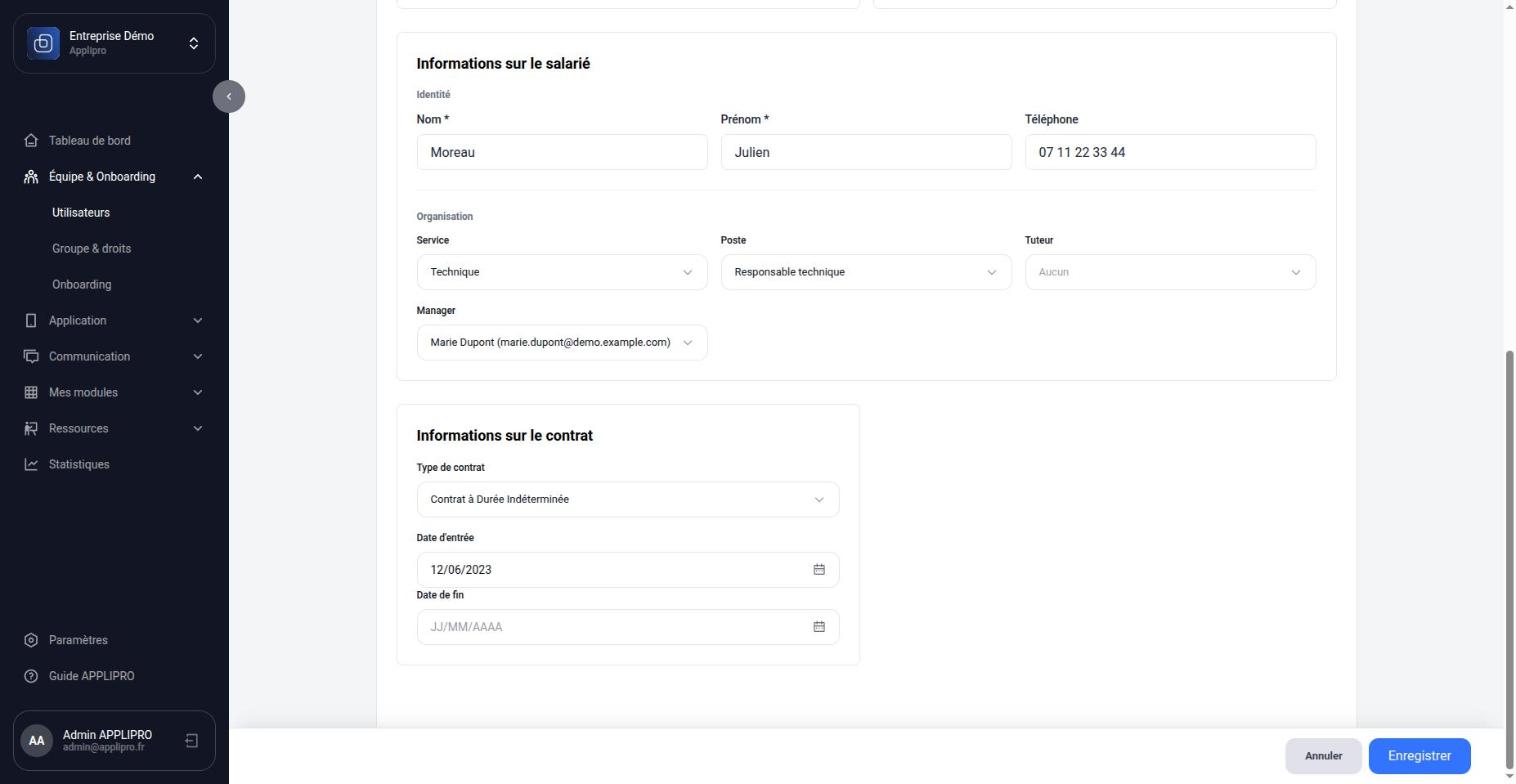1516x784 pixels.
Task: Open Groupe & droits in the sidebar
Action: (91, 249)
